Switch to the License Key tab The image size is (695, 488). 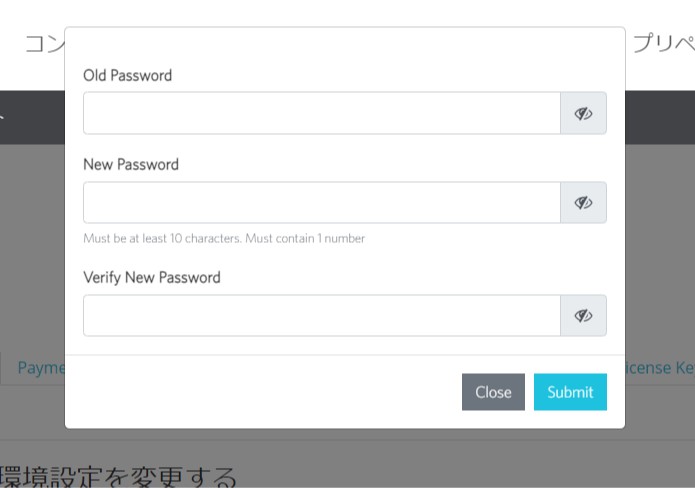(x=660, y=368)
